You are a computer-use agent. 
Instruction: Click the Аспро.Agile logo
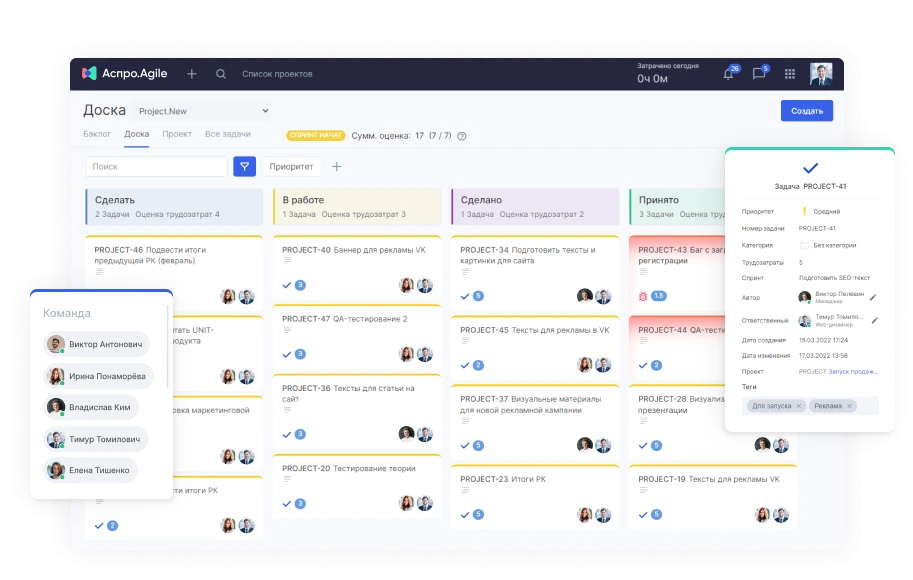(x=125, y=73)
